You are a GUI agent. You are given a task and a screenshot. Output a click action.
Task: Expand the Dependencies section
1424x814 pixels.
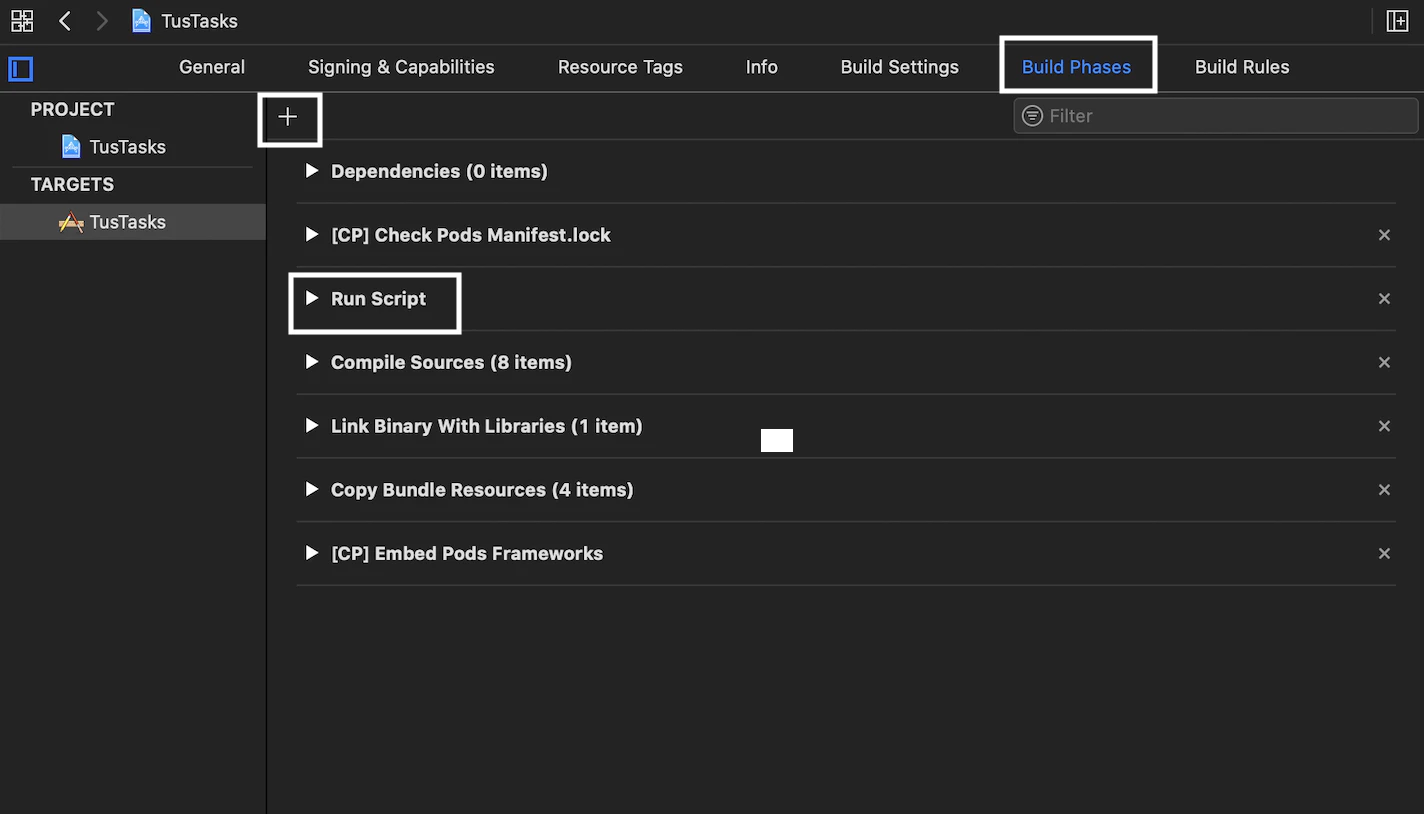click(312, 171)
